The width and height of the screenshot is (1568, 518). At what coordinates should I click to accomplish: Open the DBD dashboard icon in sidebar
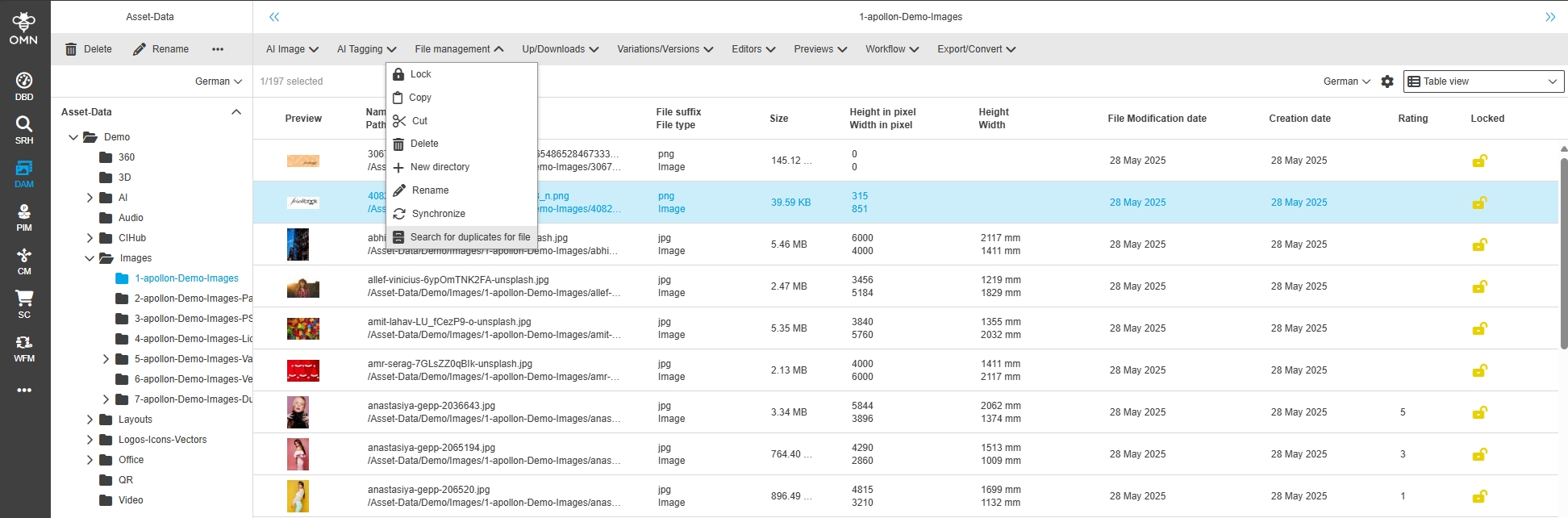[x=24, y=86]
